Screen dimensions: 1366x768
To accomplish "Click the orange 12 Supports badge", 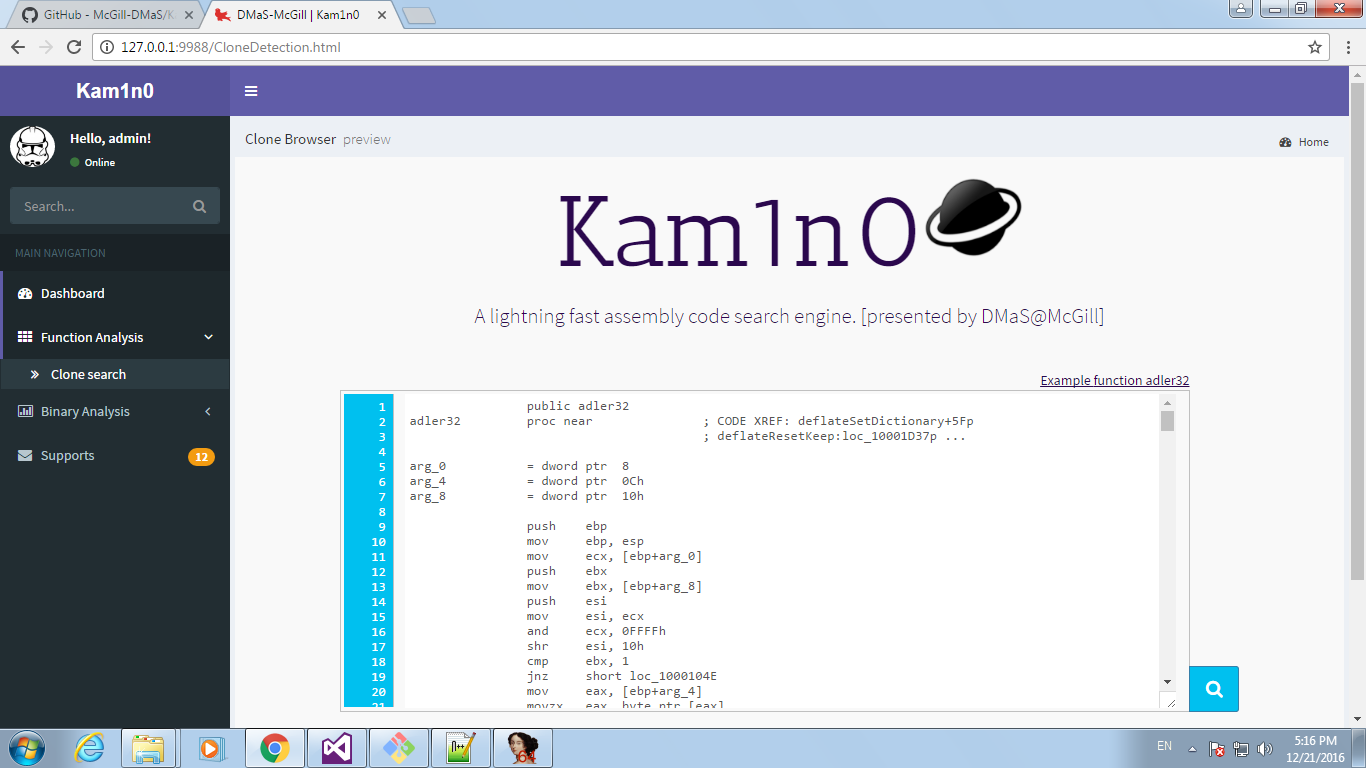I will [201, 457].
